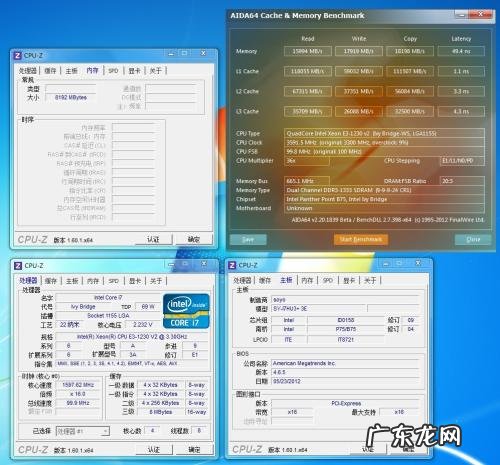Viewport: 500px width, 465px height.
Task: Switch to 缓存 tab in processor CPU-Z window
Action: click(51, 281)
